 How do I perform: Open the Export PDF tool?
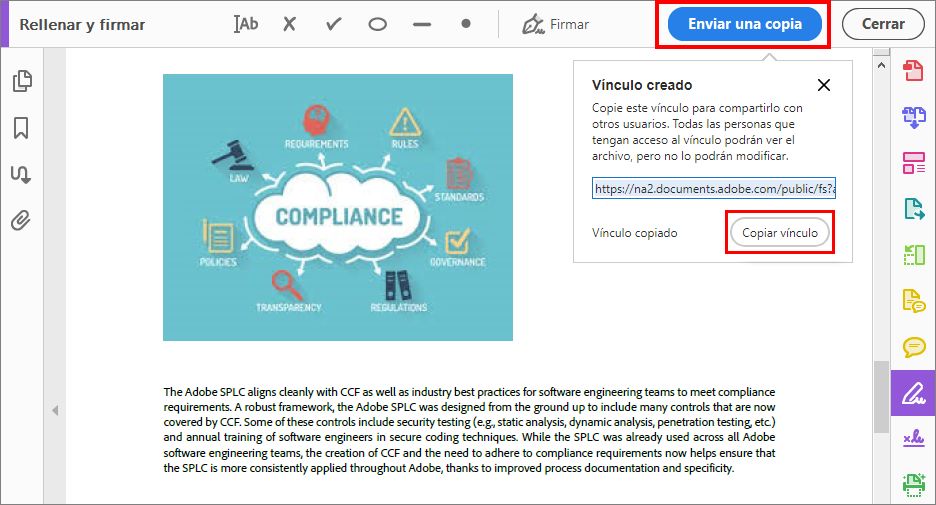coord(913,209)
